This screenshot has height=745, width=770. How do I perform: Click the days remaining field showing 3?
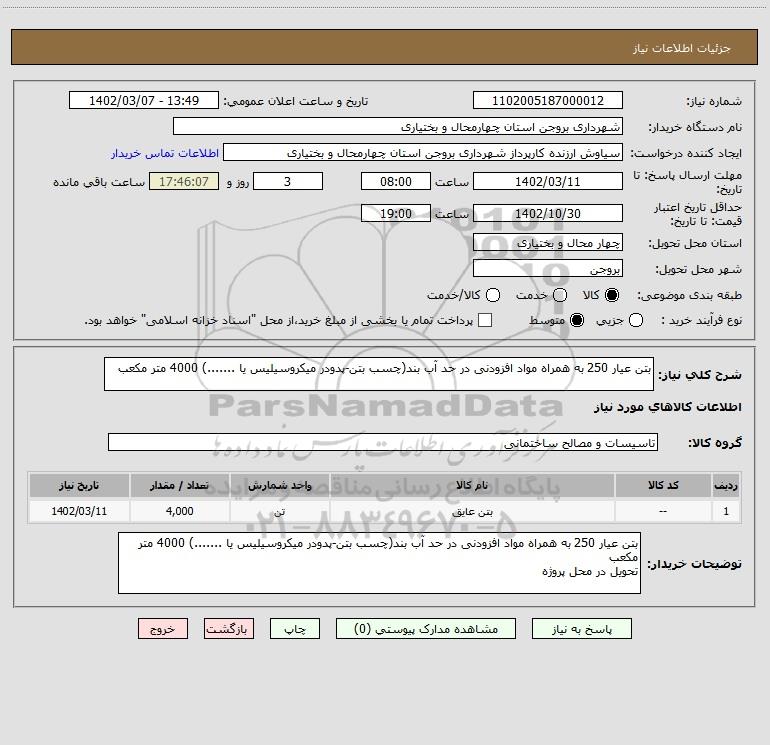(x=288, y=181)
